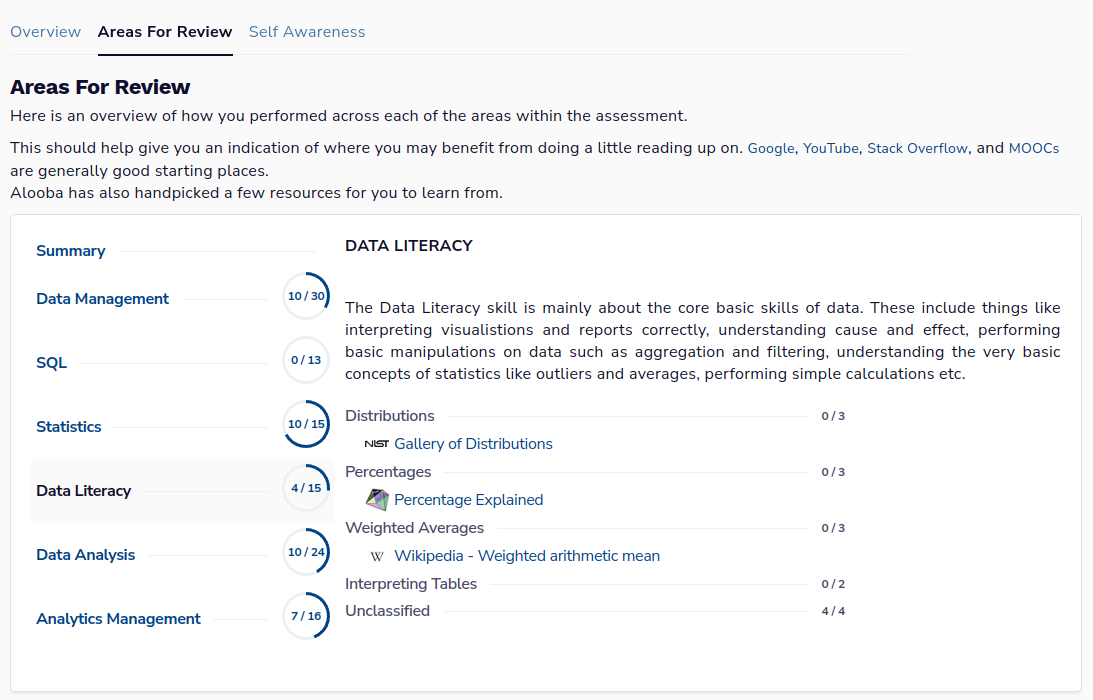The width and height of the screenshot is (1093, 700).
Task: Open the Google link
Action: (x=771, y=149)
